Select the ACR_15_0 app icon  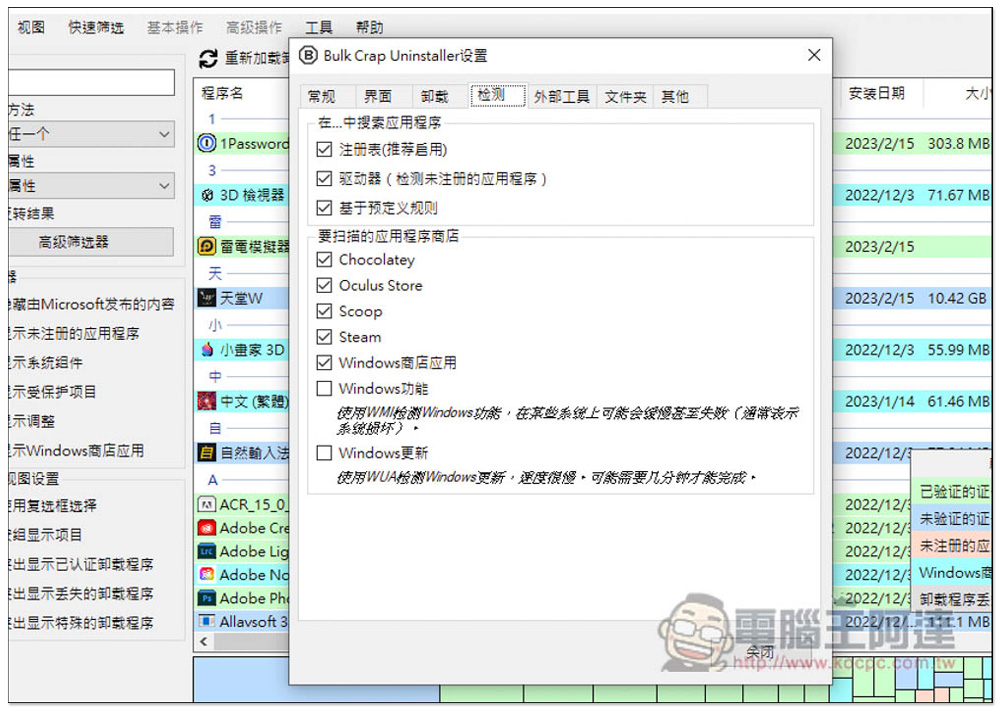[207, 505]
